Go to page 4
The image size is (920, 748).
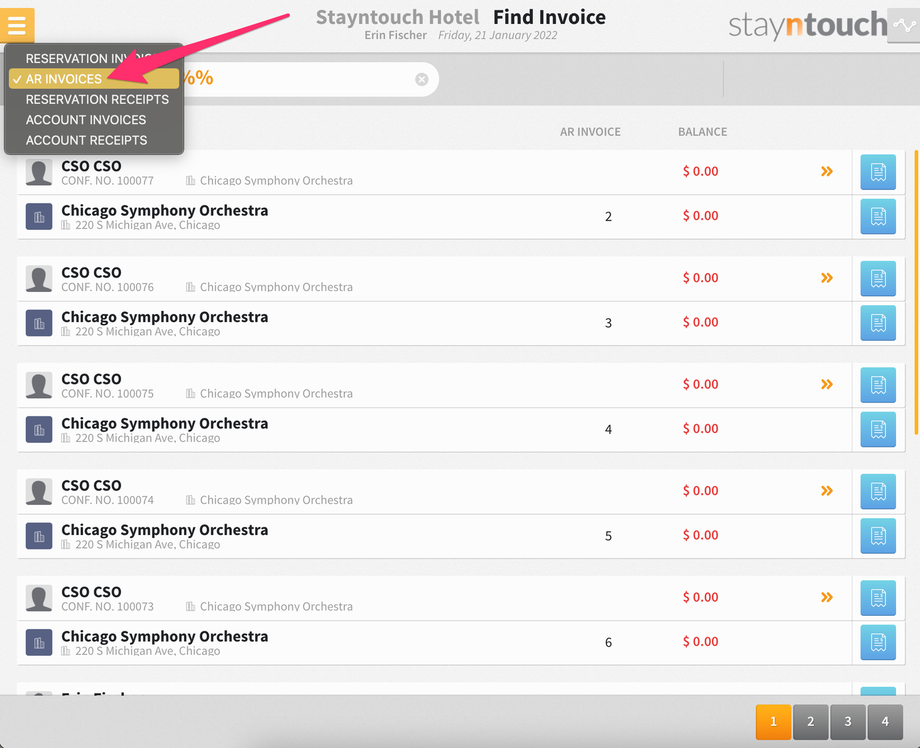(x=885, y=722)
